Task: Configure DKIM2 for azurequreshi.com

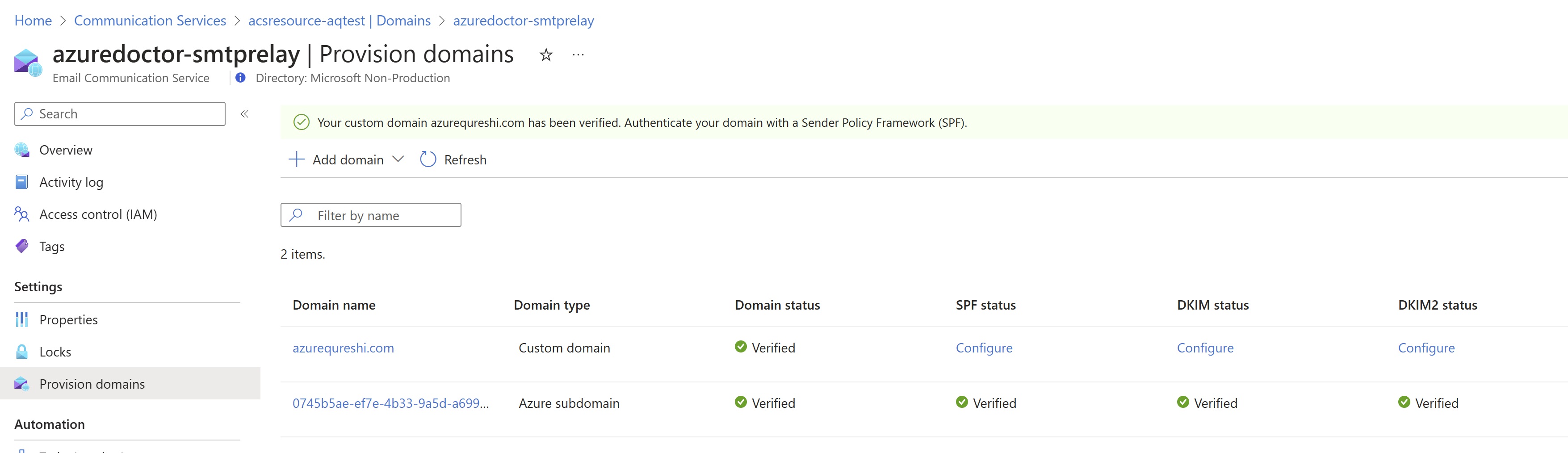Action: coord(1426,348)
